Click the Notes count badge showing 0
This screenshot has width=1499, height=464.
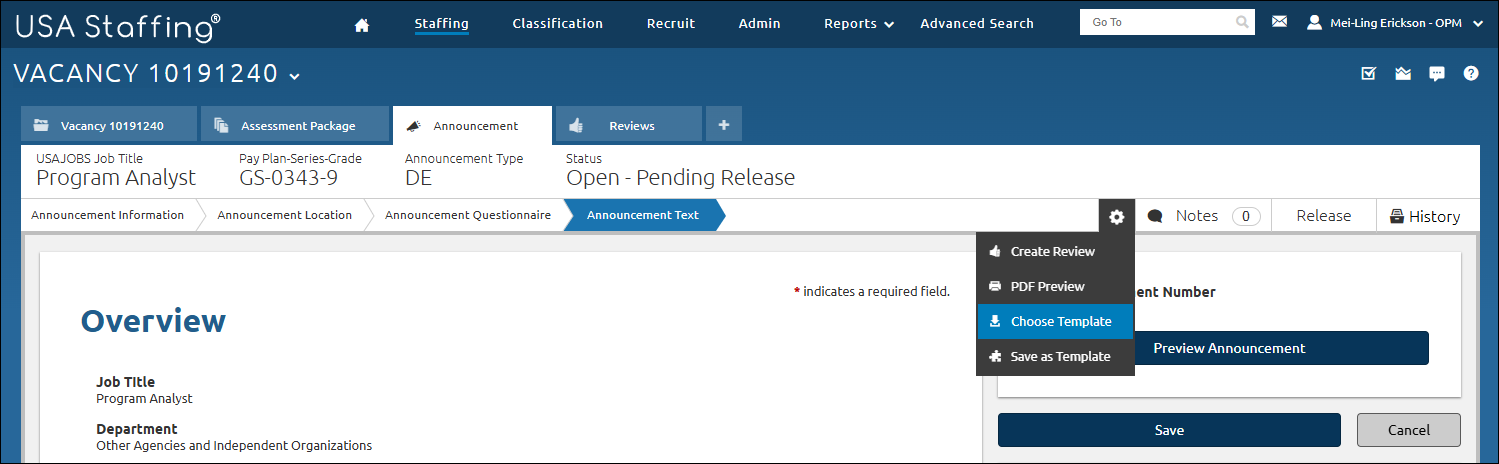1245,215
